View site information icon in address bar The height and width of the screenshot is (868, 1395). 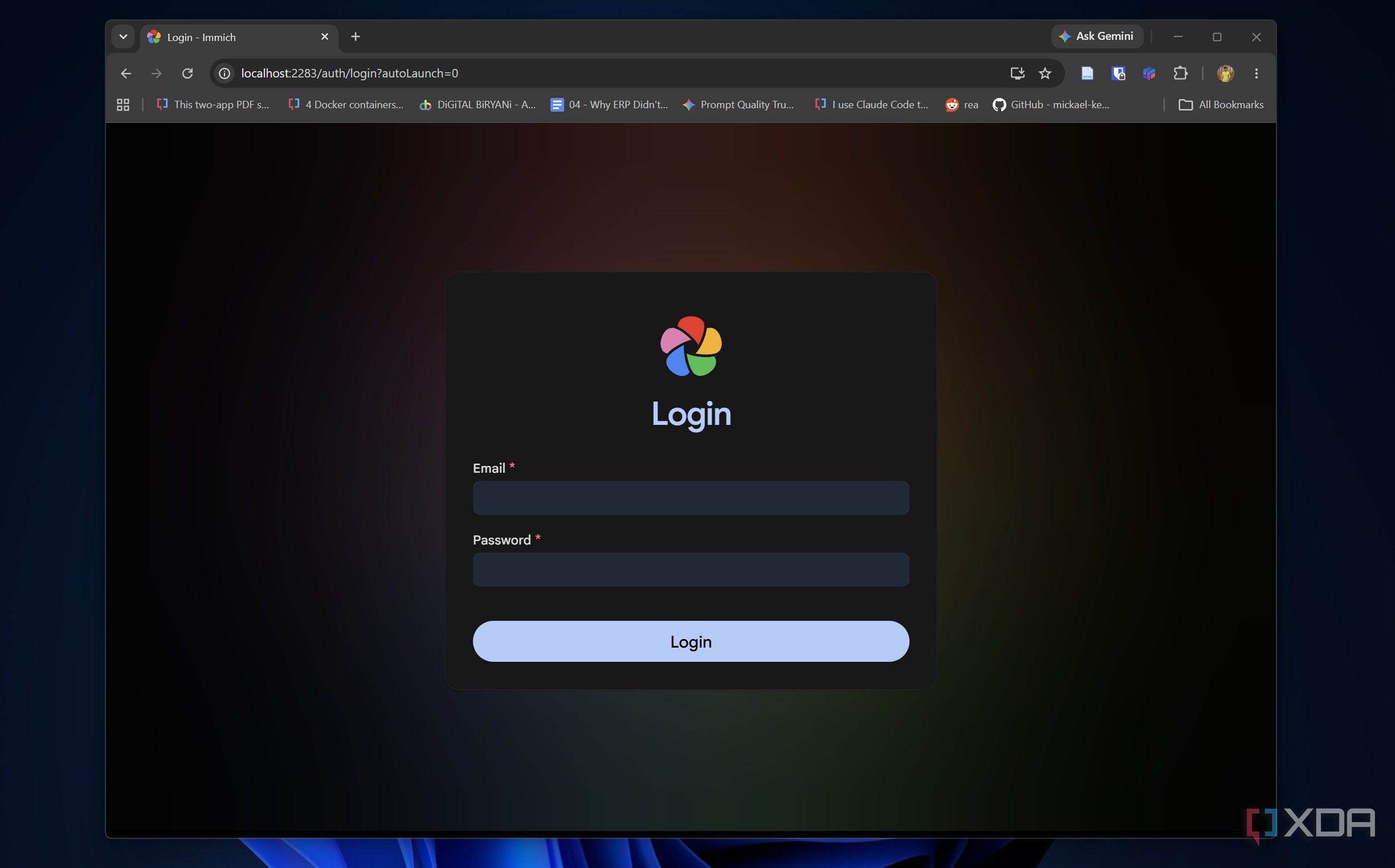pos(225,73)
